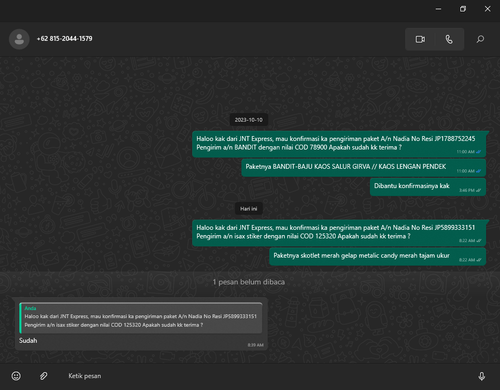Start a voice call with the contact
Image resolution: width=500 pixels, height=390 pixels.
click(x=449, y=39)
